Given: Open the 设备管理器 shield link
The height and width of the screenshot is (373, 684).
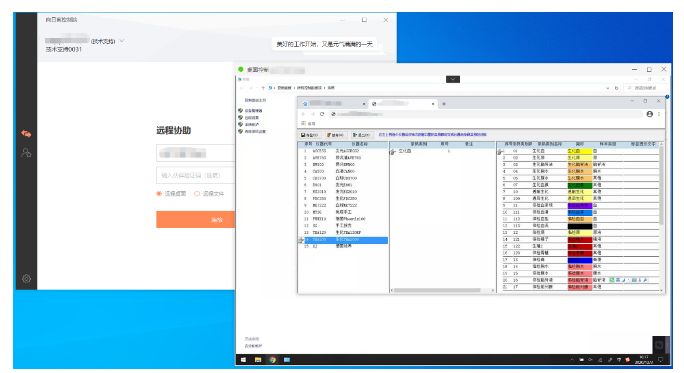Looking at the screenshot, I should (x=250, y=110).
